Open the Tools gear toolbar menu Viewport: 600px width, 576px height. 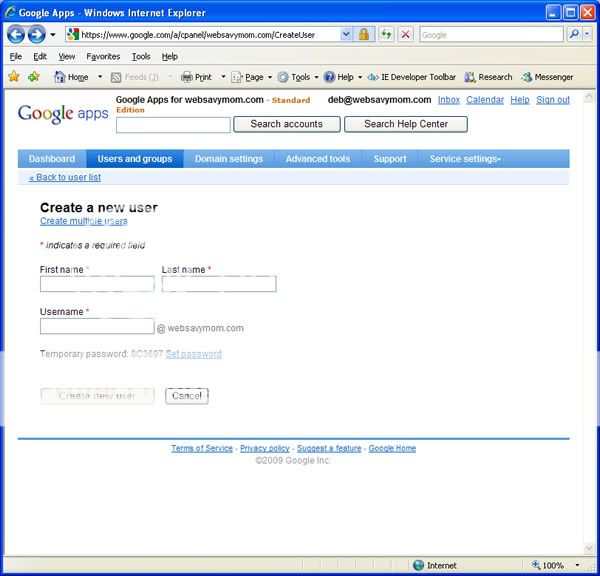[298, 77]
